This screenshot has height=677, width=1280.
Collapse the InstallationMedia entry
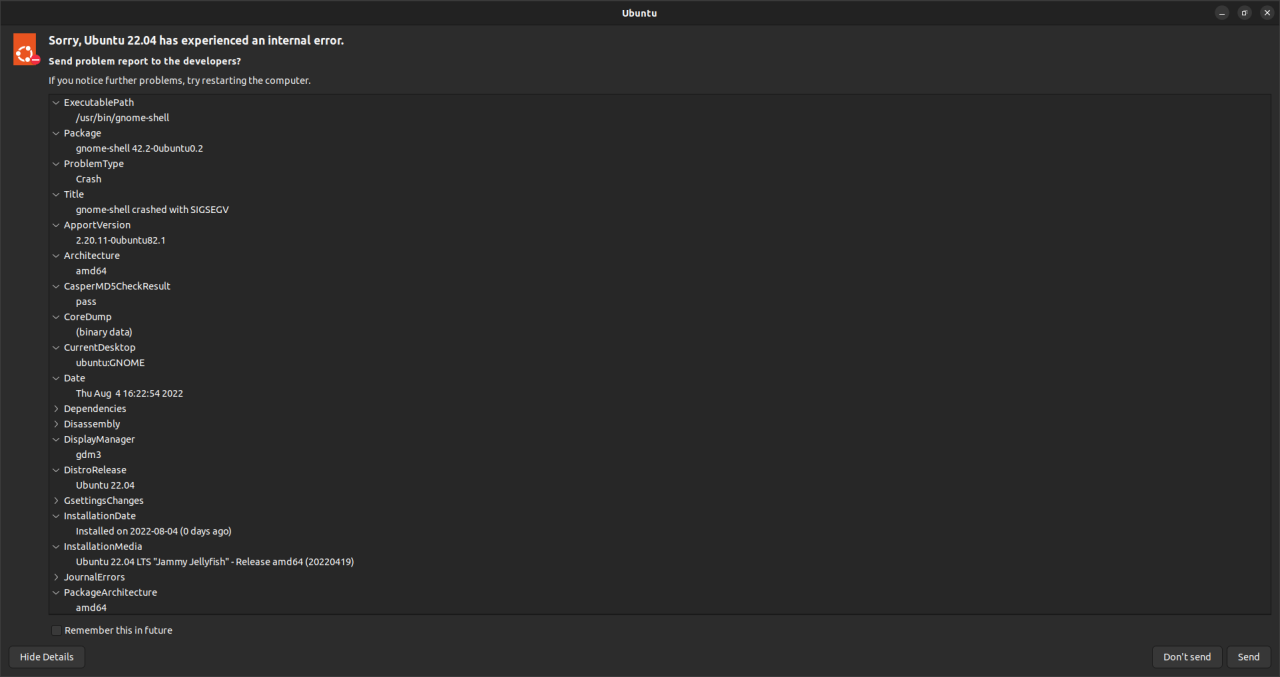[55, 547]
